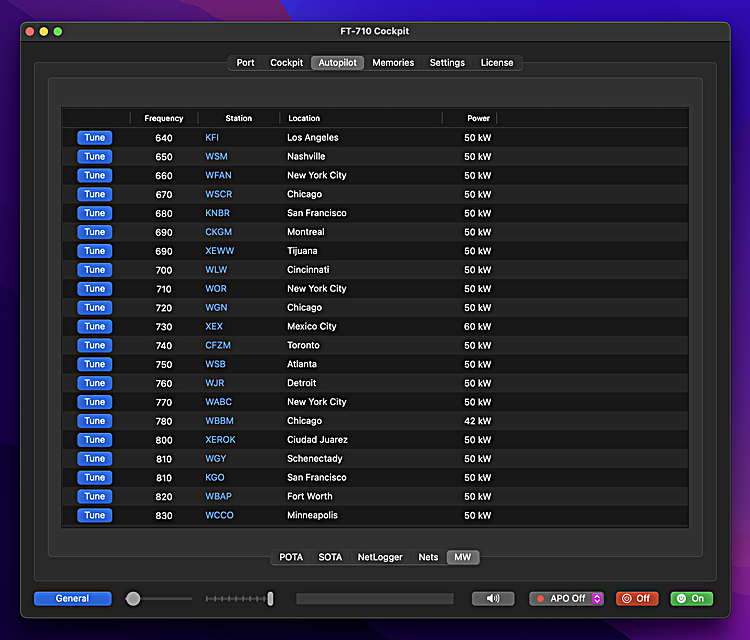Select the Autopilot tab
This screenshot has height=640, width=750.
[338, 63]
